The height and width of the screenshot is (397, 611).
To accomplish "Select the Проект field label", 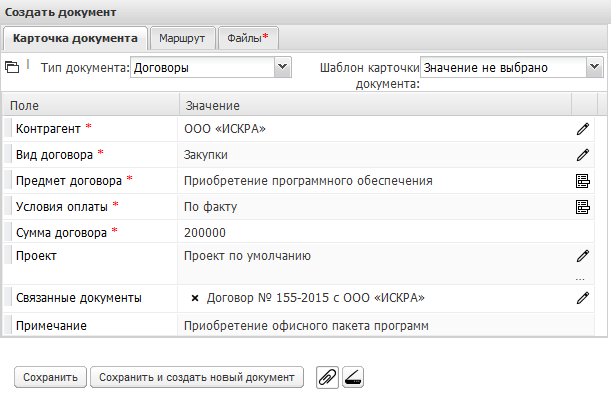I will (x=36, y=256).
